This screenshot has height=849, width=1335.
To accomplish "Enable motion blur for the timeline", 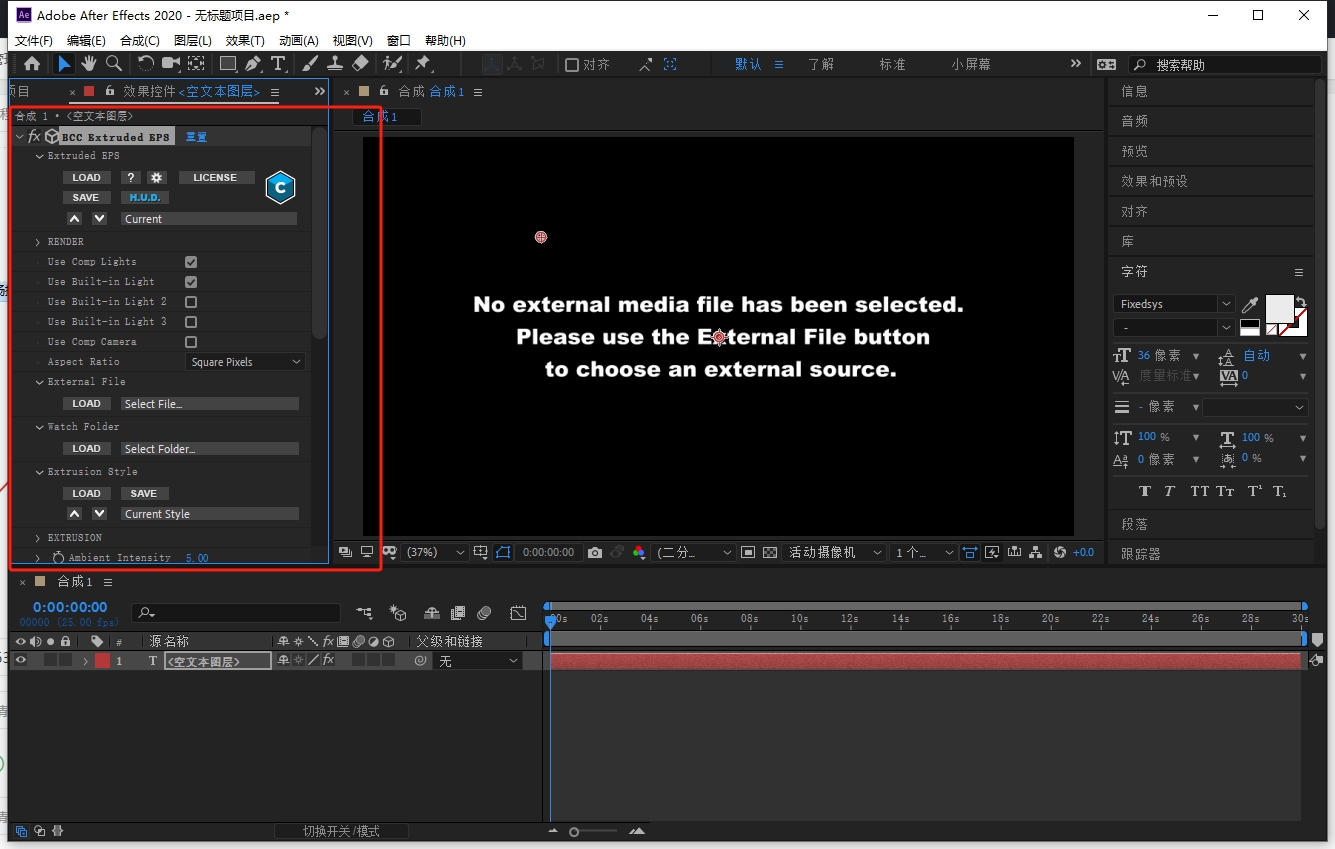I will (484, 613).
